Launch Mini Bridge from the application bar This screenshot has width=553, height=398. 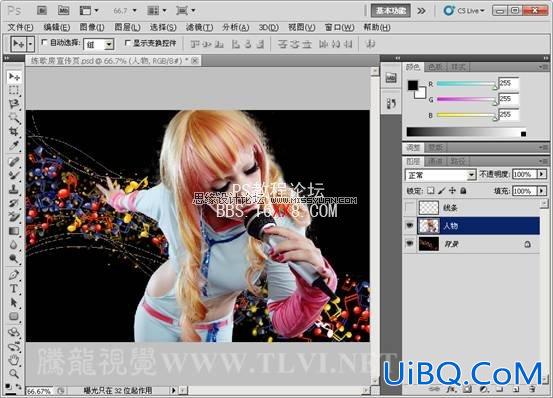[x=63, y=11]
